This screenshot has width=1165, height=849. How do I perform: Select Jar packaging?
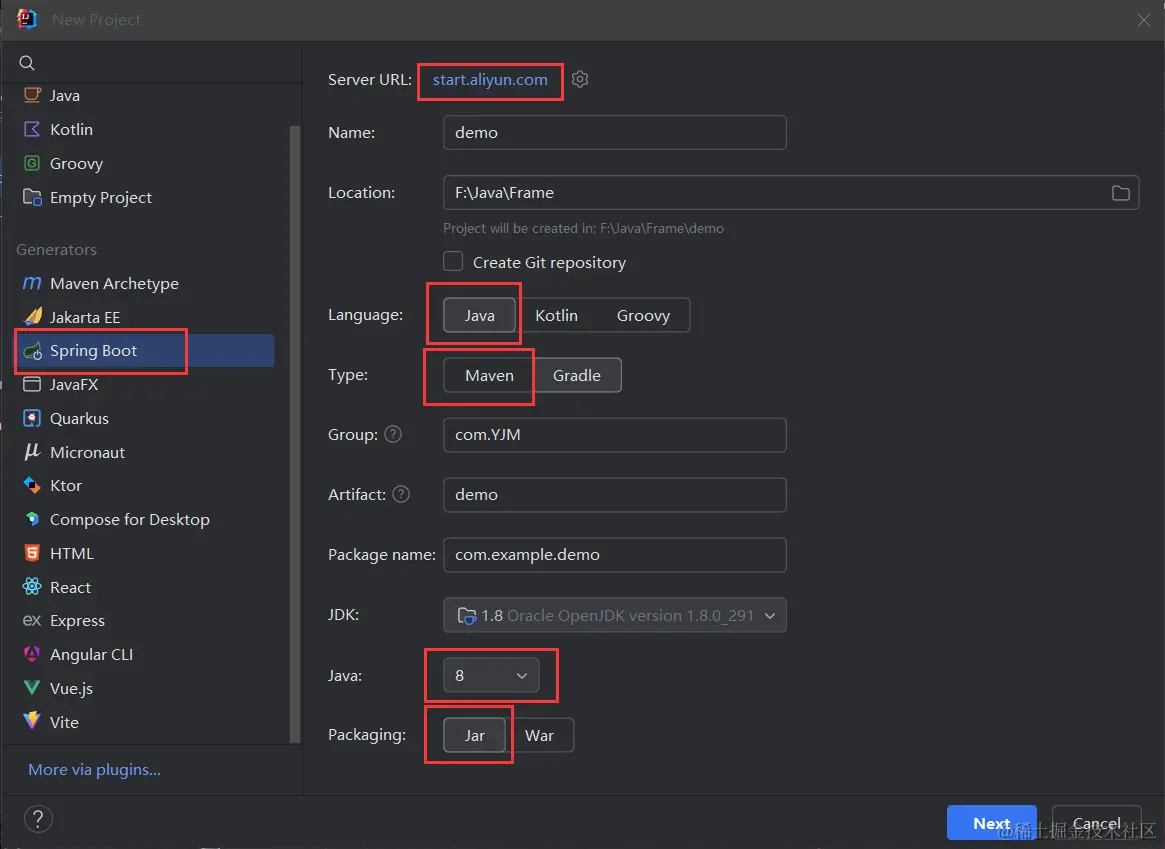pyautogui.click(x=475, y=735)
